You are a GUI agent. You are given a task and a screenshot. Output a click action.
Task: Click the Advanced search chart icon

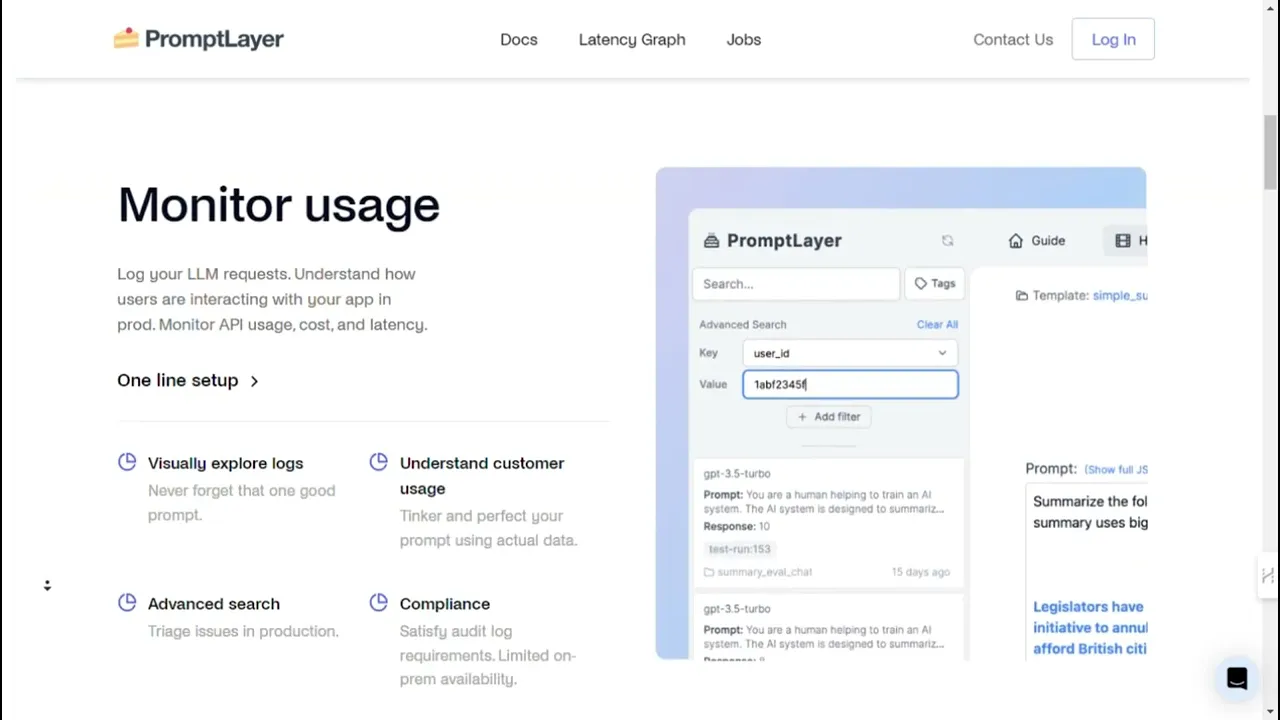point(127,603)
